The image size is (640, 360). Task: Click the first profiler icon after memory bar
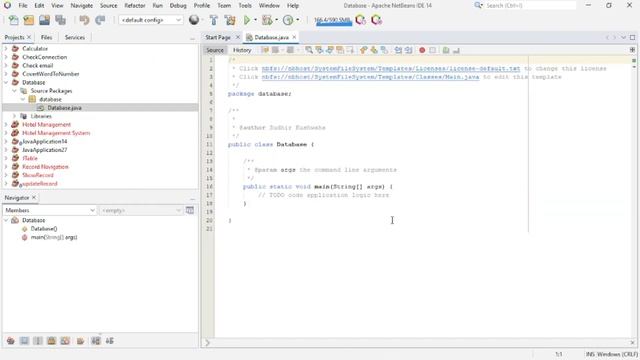point(360,20)
